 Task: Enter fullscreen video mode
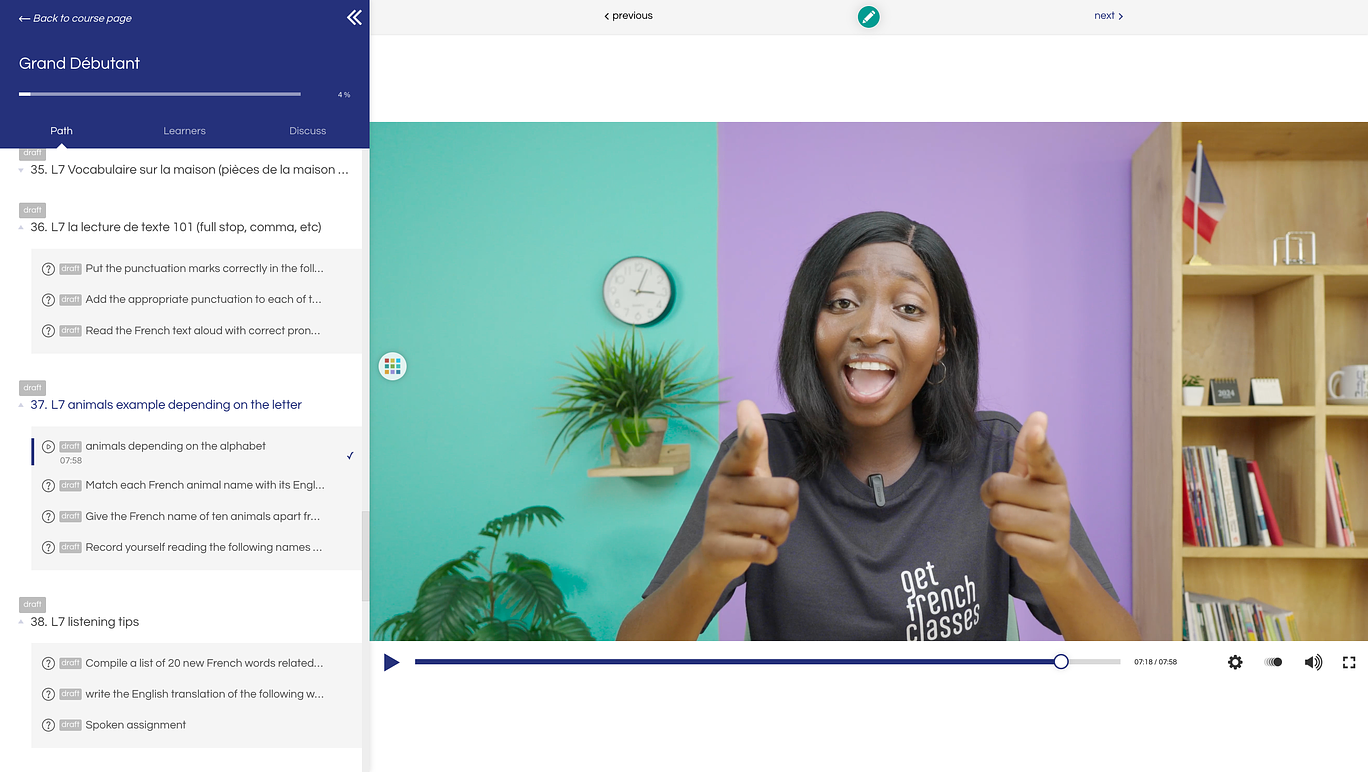pos(1348,662)
